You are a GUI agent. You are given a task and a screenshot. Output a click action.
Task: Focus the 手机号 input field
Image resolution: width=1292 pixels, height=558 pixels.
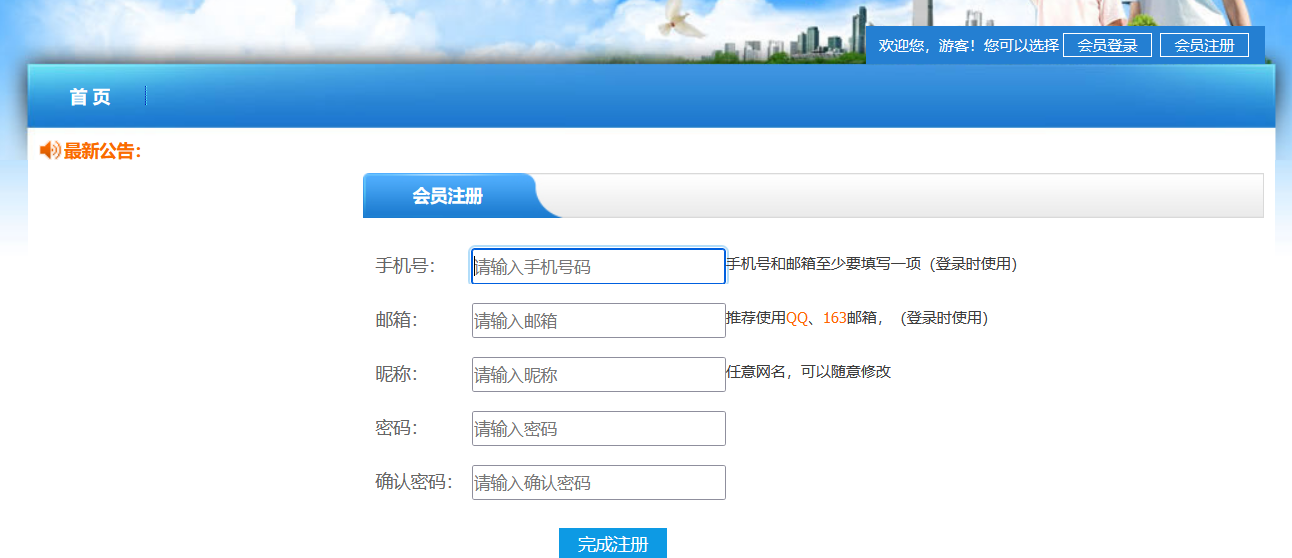coord(598,267)
